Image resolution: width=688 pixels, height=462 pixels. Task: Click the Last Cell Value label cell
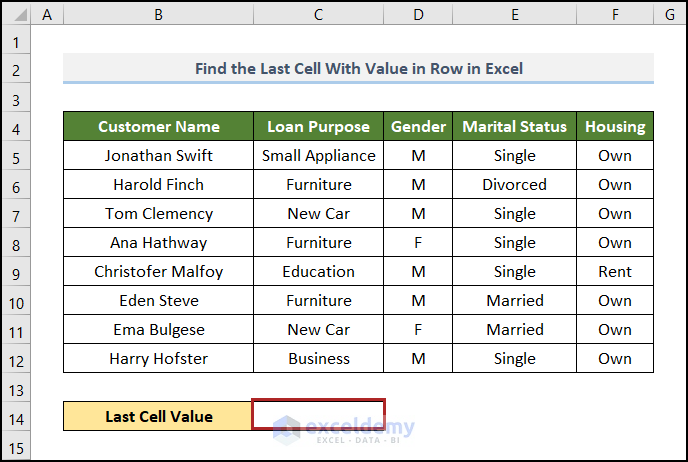[x=158, y=416]
